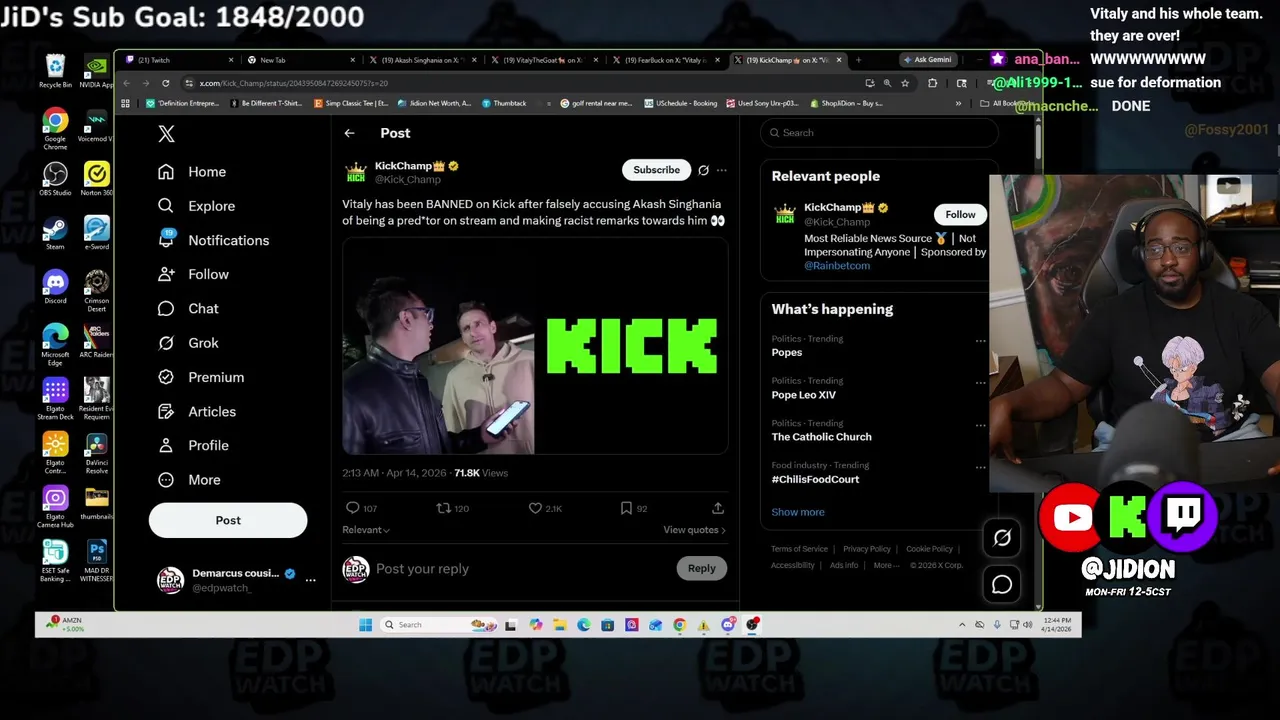The width and height of the screenshot is (1280, 720).
Task: Click the Grok icon beside Subscribe button
Action: click(x=703, y=170)
